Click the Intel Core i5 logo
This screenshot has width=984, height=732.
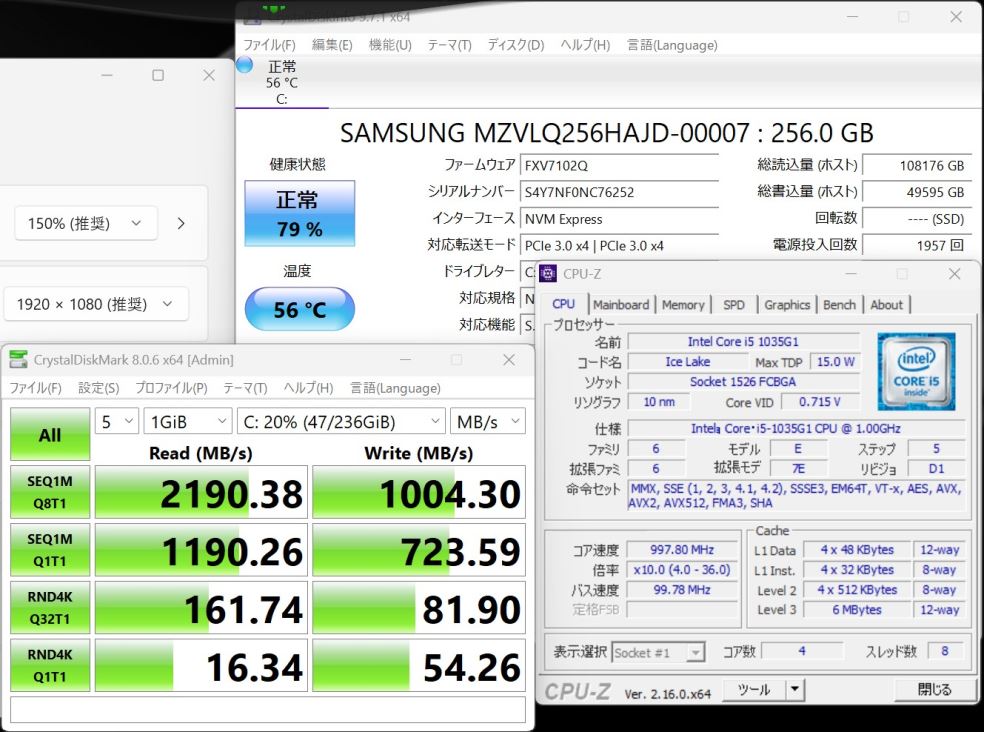(916, 371)
